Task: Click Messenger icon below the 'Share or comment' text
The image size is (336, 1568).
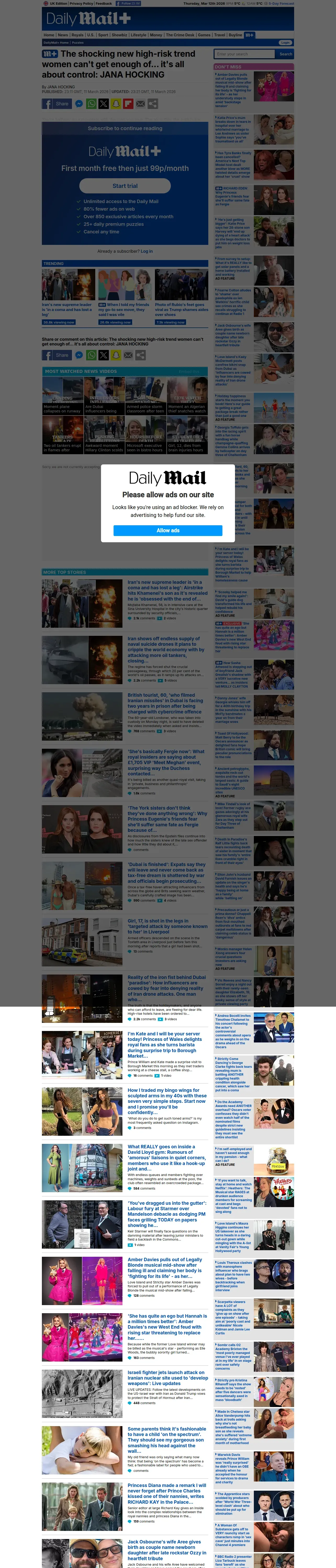Action: pyautogui.click(x=79, y=355)
